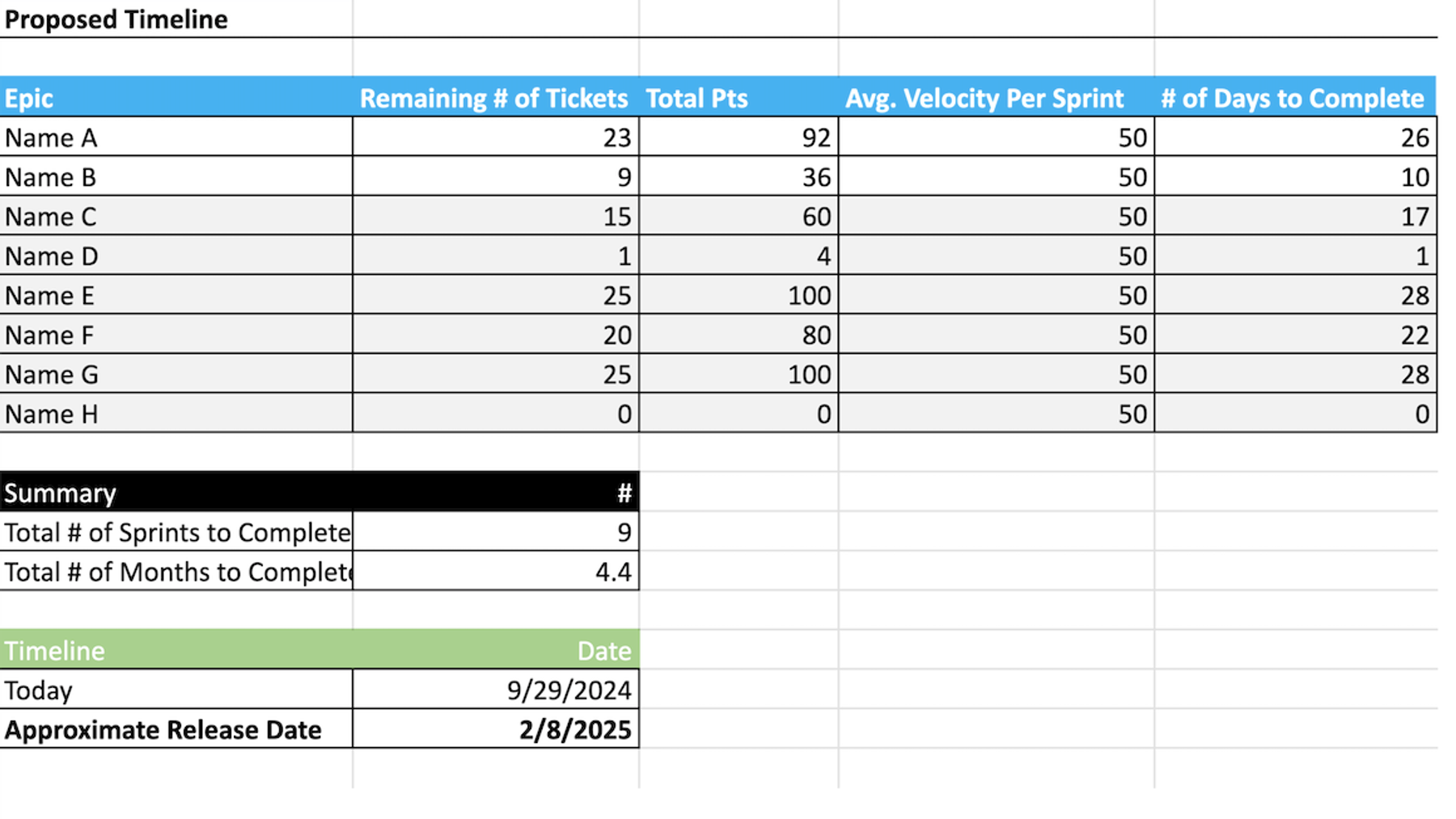Click the Name H epic cell
This screenshot has height=819, width=1456.
[x=176, y=414]
